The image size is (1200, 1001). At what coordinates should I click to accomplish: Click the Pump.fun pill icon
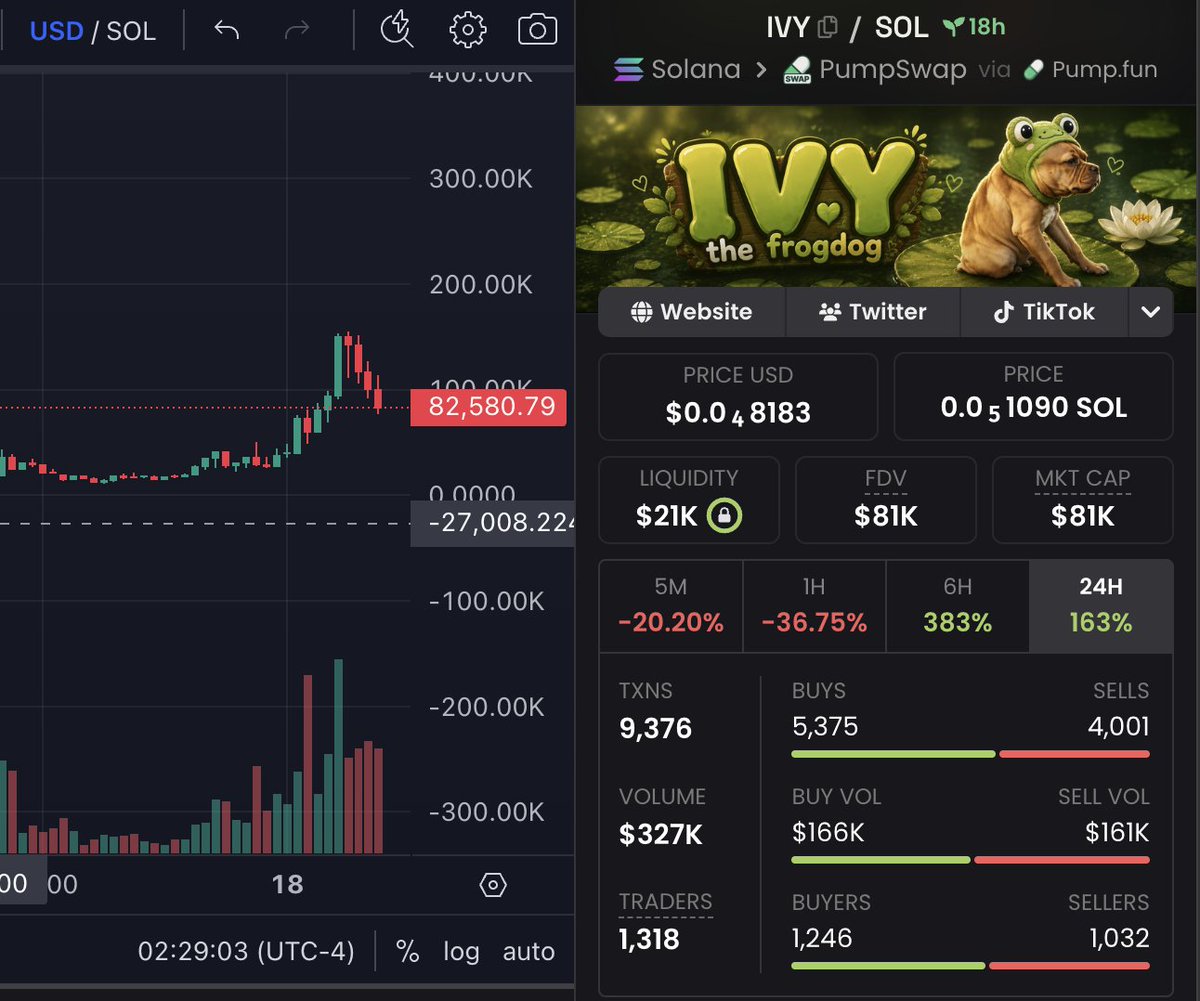pos(1034,70)
